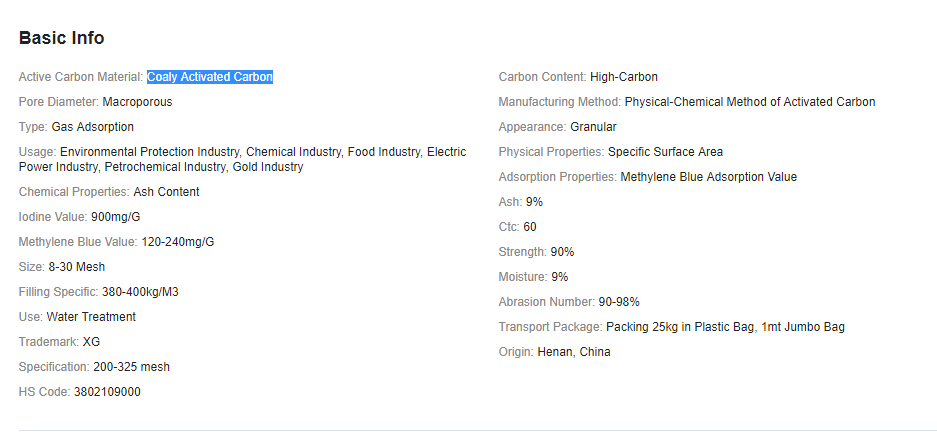937x432 pixels.
Task: Click the 200-325 mesh specification value
Action: (x=131, y=367)
